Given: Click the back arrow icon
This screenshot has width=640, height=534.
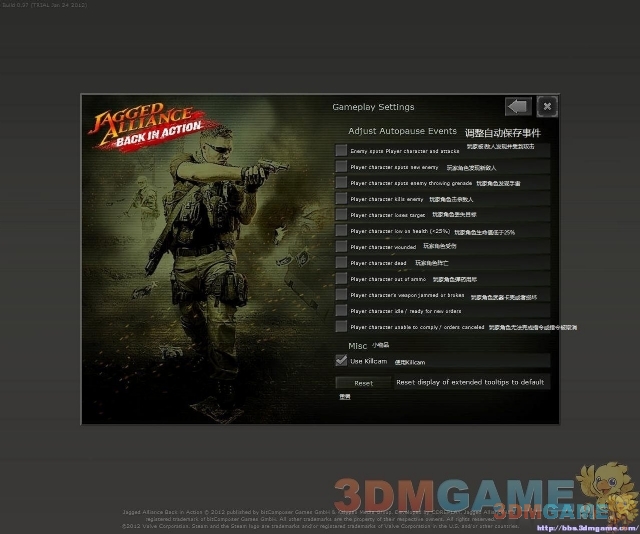Looking at the screenshot, I should pyautogui.click(x=518, y=107).
